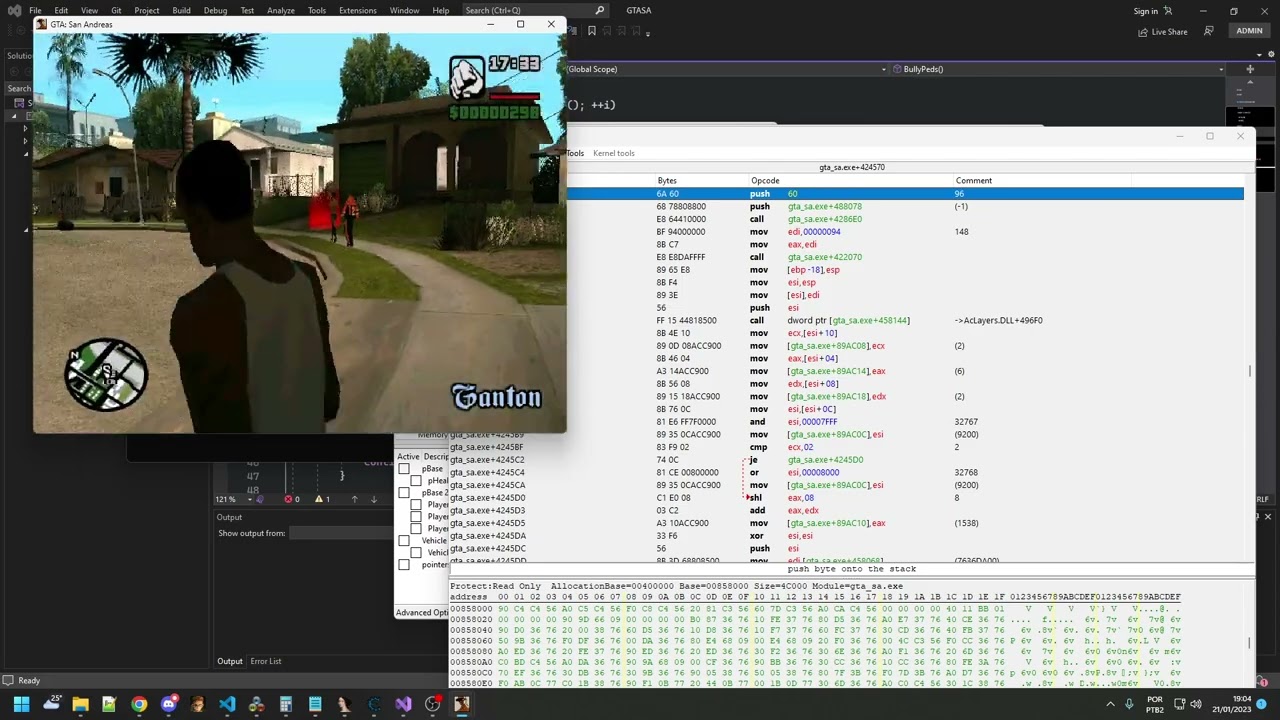Open the Debug menu

(215, 10)
